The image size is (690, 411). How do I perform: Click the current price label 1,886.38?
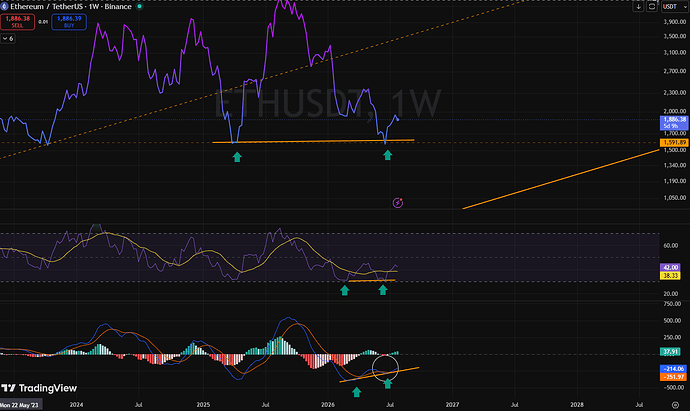pyautogui.click(x=675, y=122)
